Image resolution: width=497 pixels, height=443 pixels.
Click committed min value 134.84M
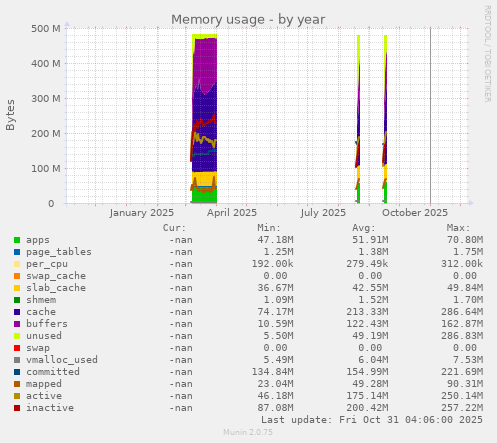273,372
